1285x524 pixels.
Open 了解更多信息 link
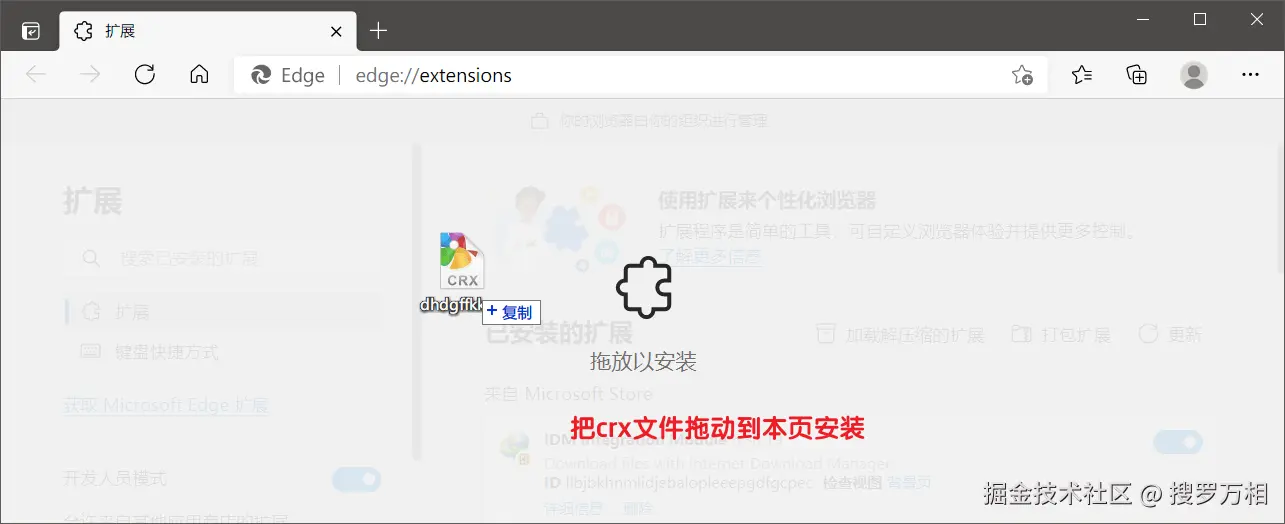(710, 257)
